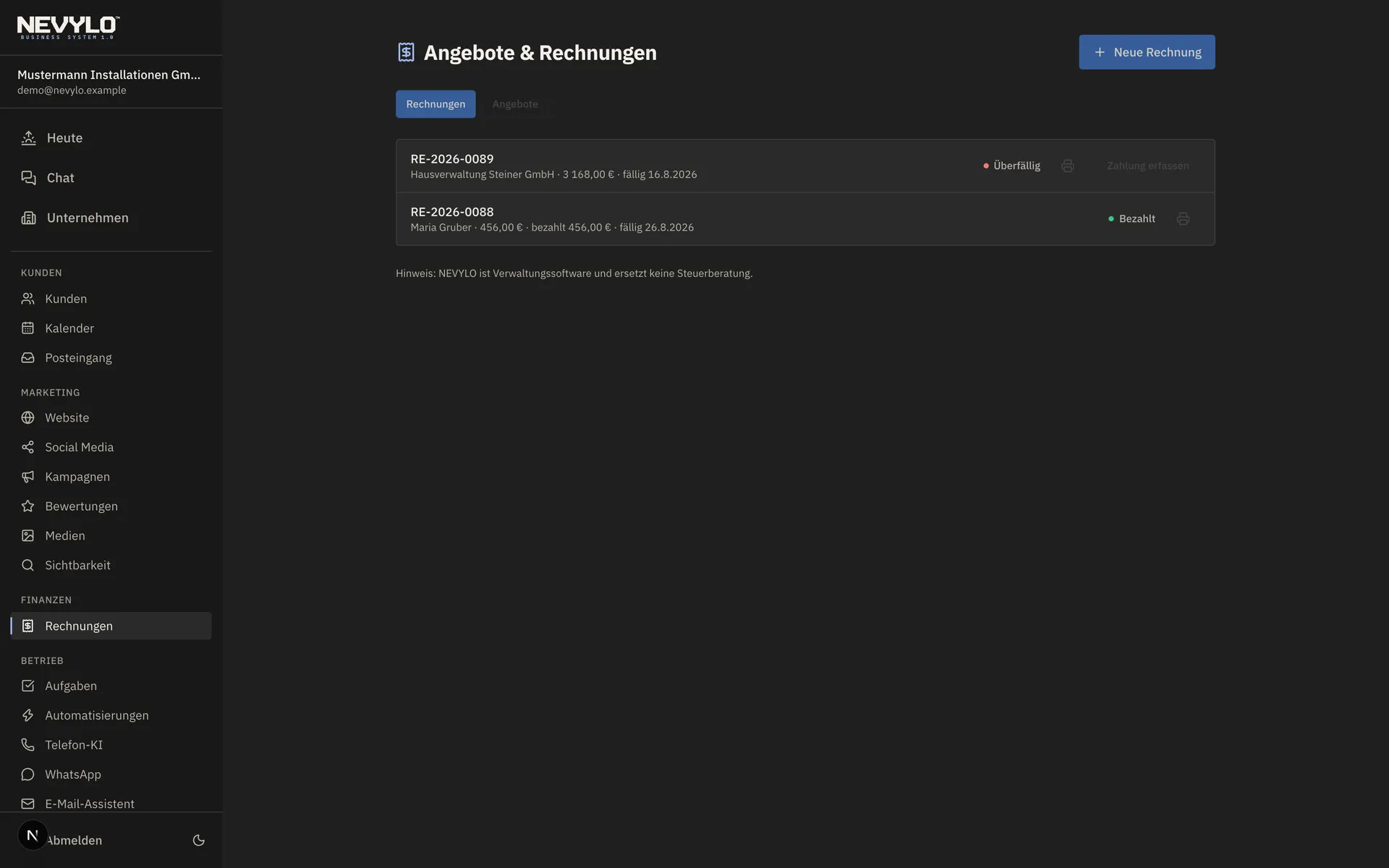Screen dimensions: 1389x868
Task: Click the demo@nevylo.example email
Action: tap(72, 90)
